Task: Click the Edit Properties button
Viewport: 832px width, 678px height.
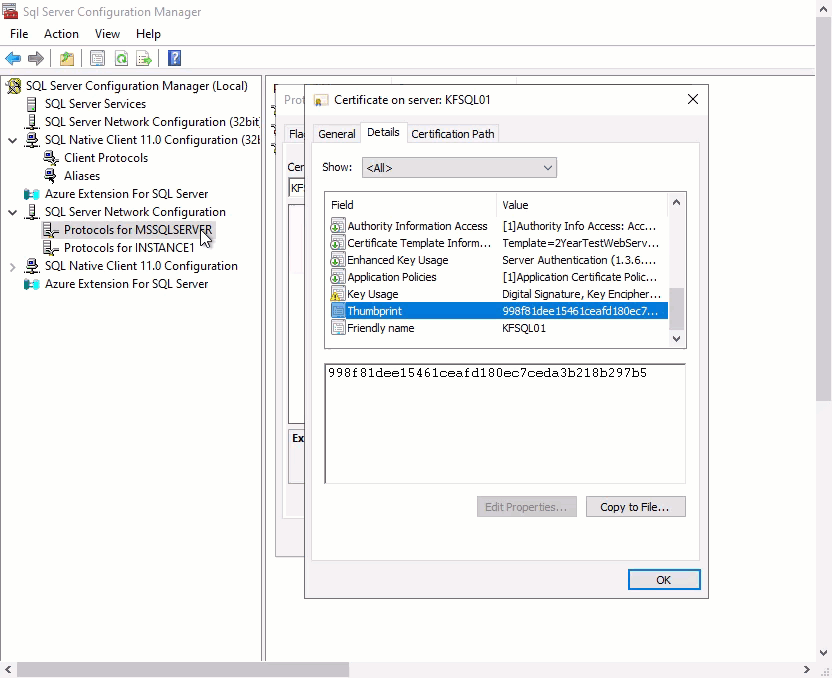Action: (x=525, y=507)
